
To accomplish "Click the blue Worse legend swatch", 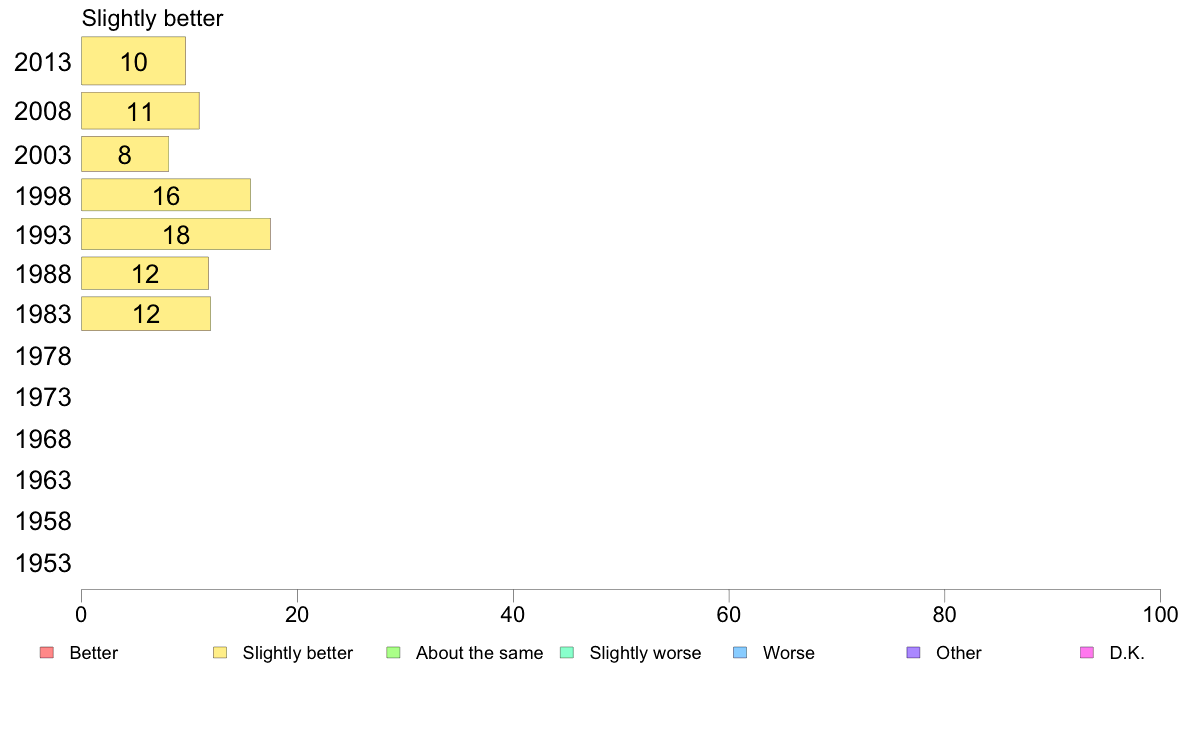I will [x=740, y=653].
